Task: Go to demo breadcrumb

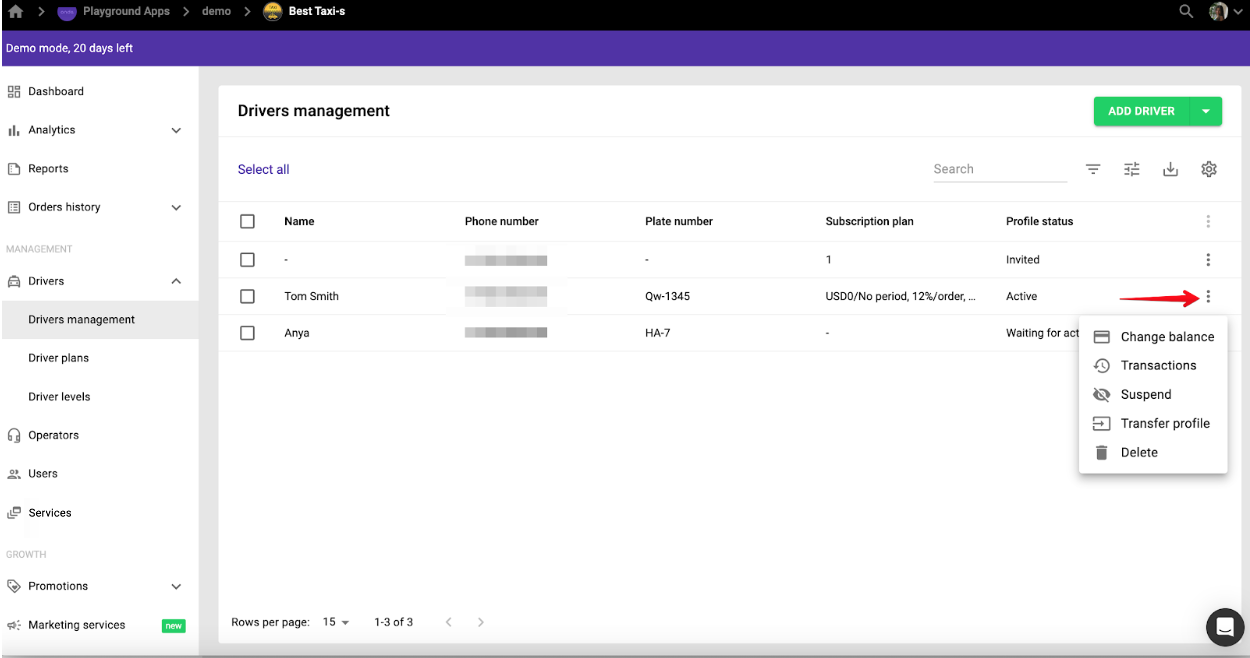Action: (216, 12)
